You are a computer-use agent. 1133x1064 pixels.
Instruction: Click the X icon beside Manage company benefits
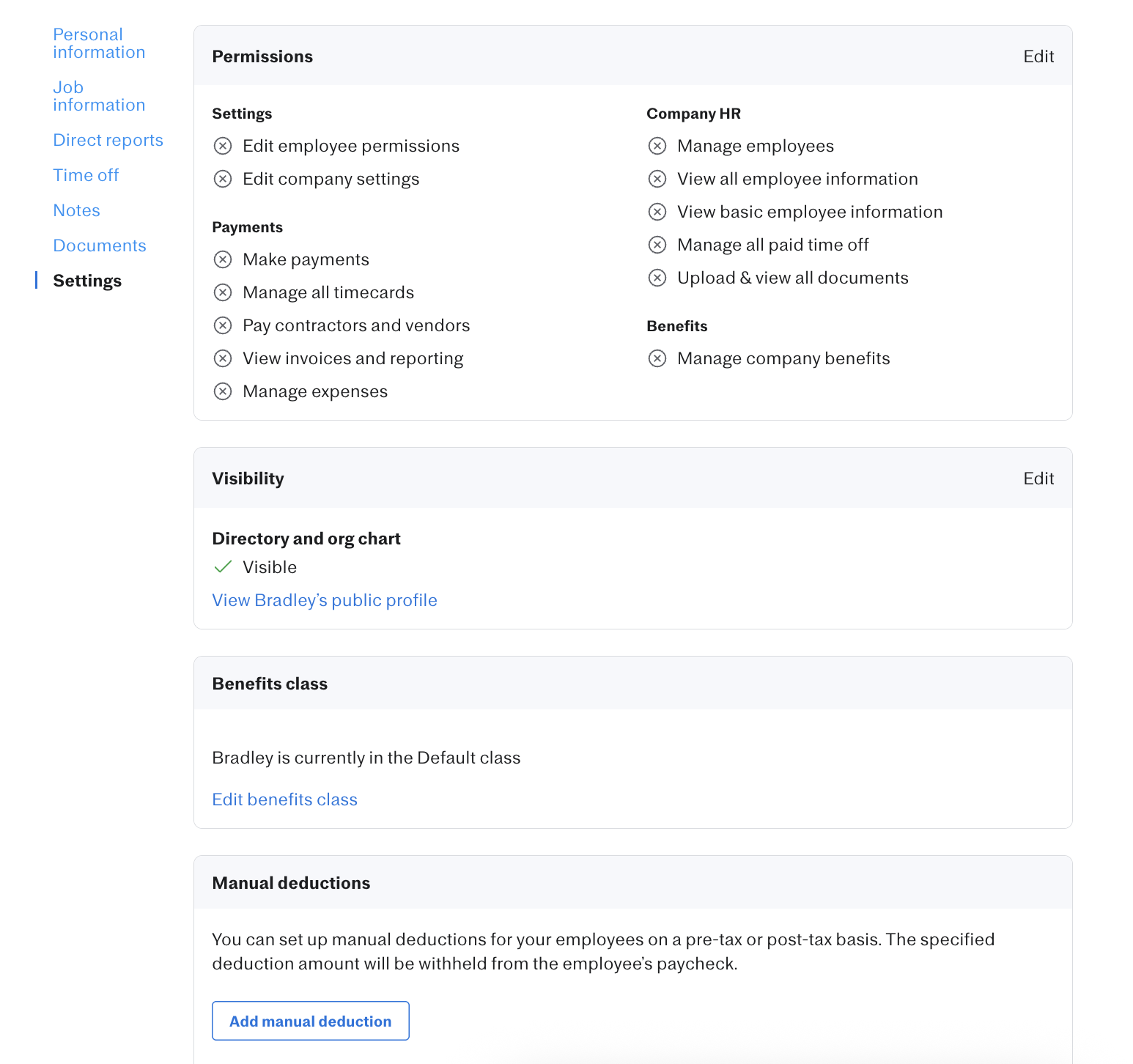click(657, 358)
